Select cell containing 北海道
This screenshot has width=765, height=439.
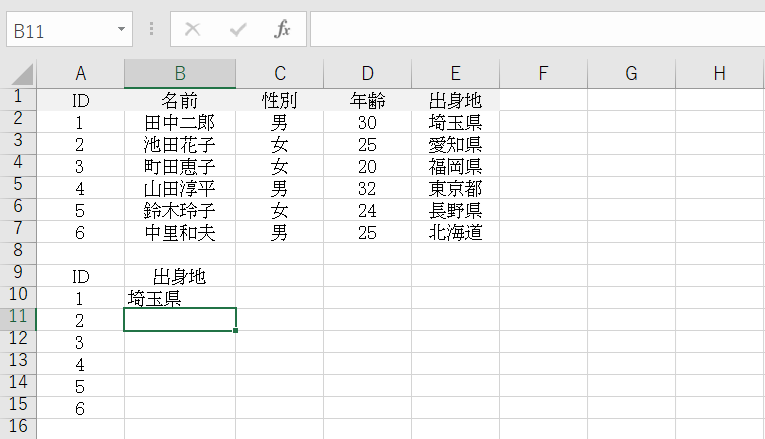[x=455, y=232]
